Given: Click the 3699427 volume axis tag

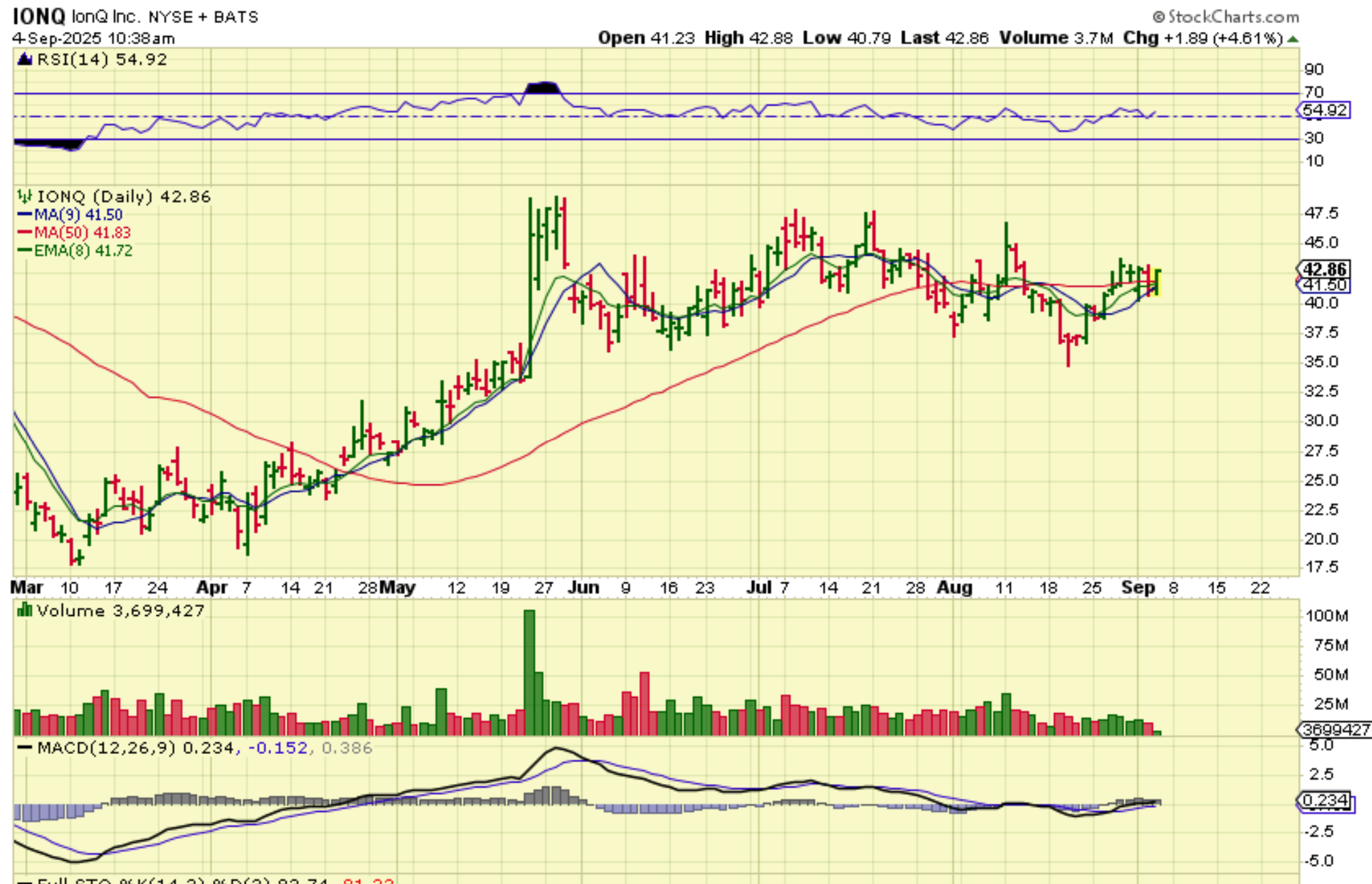Looking at the screenshot, I should 1335,730.
